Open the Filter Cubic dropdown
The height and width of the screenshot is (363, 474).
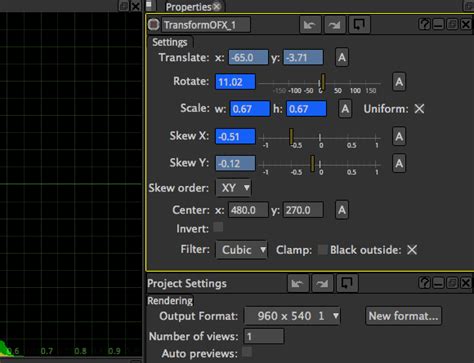tap(242, 250)
